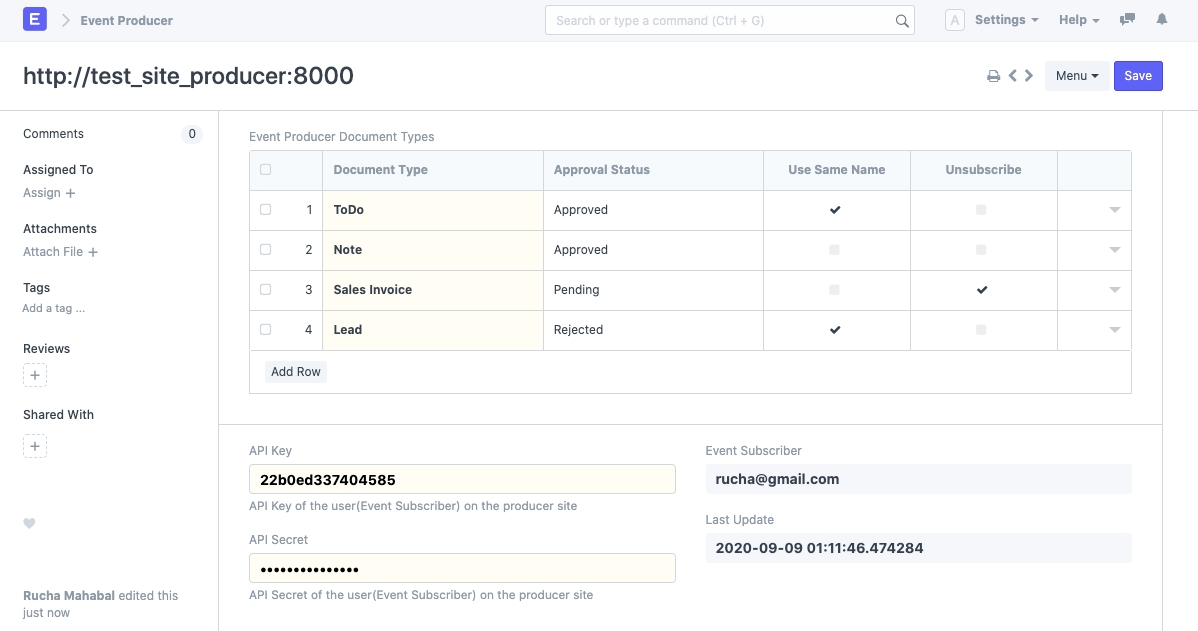The width and height of the screenshot is (1198, 631).
Task: Click the print icon beside the title
Action: 993,76
